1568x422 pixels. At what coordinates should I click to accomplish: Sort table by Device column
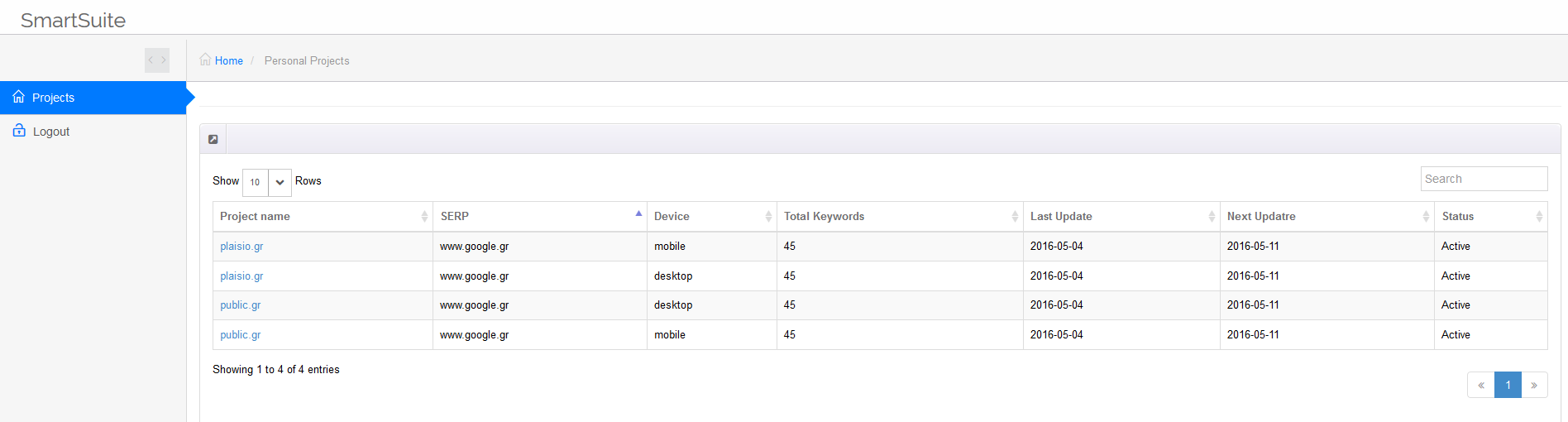[711, 217]
